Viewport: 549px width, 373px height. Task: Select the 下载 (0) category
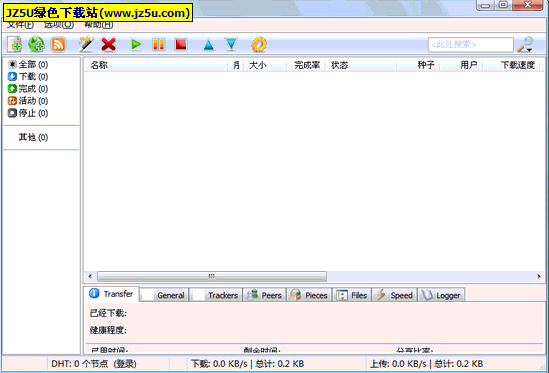[28, 76]
